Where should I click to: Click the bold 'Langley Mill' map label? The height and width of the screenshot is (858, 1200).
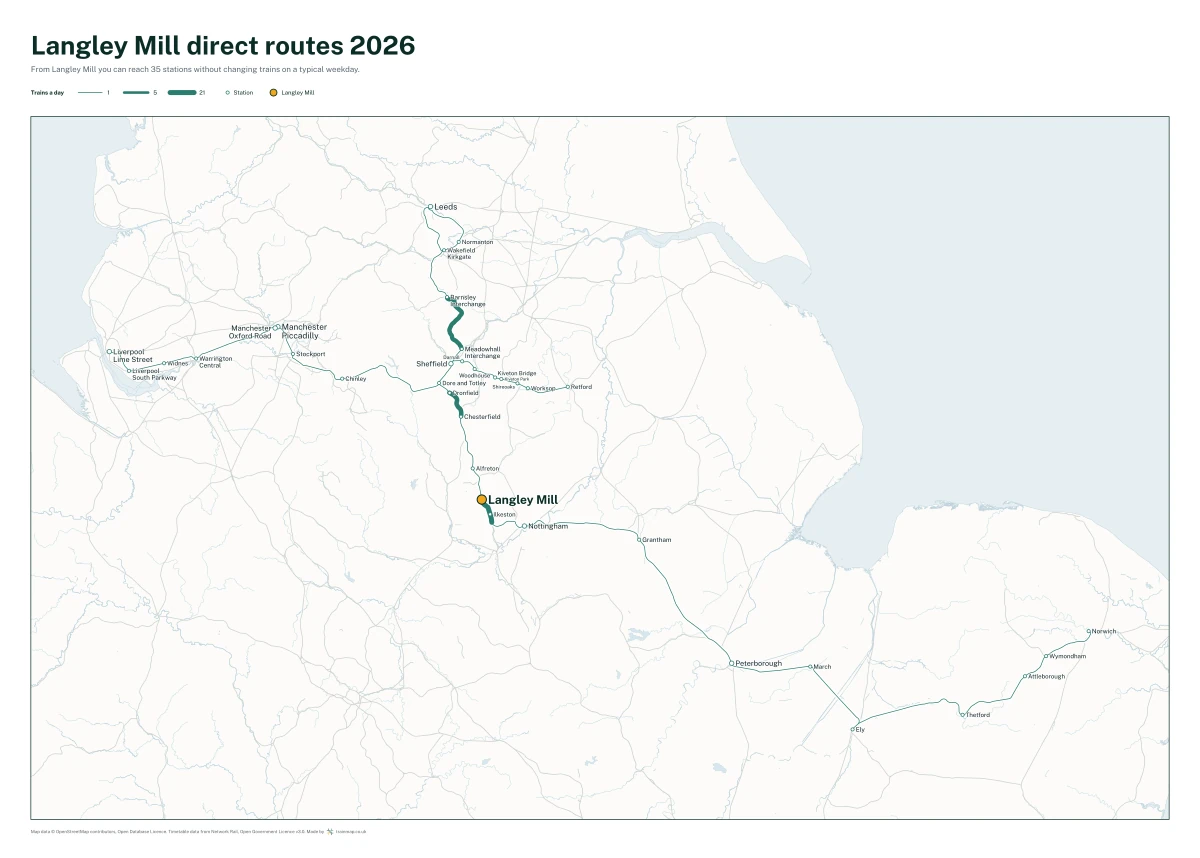523,499
